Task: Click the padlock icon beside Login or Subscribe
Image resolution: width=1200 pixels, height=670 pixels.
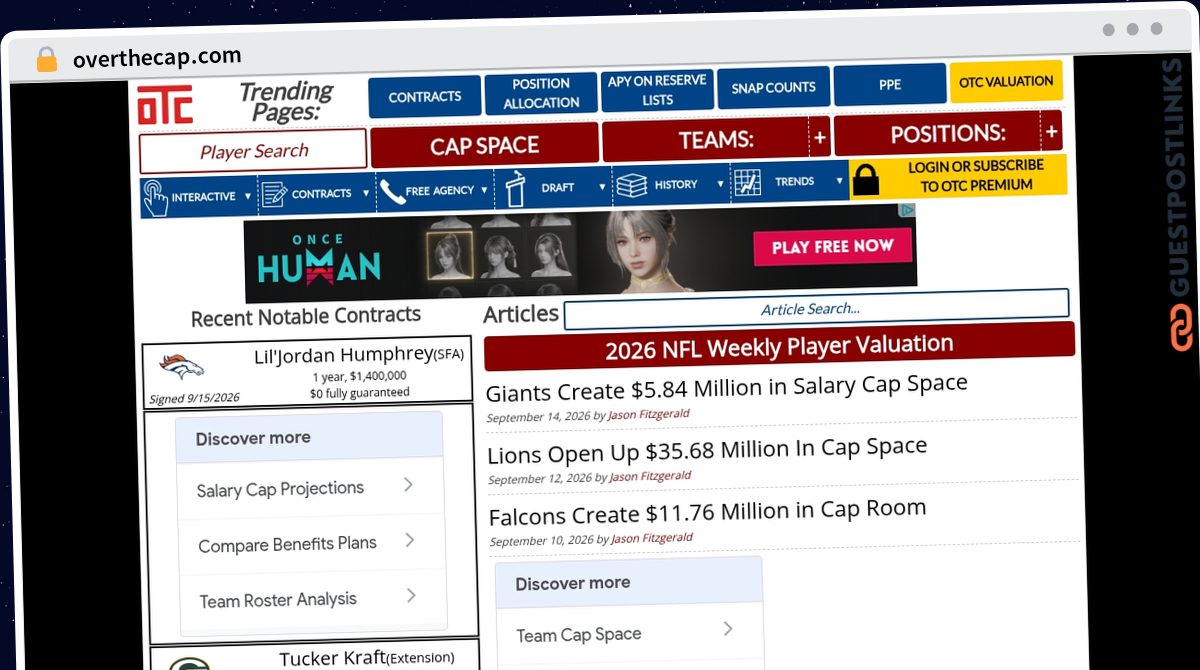Action: [x=865, y=180]
